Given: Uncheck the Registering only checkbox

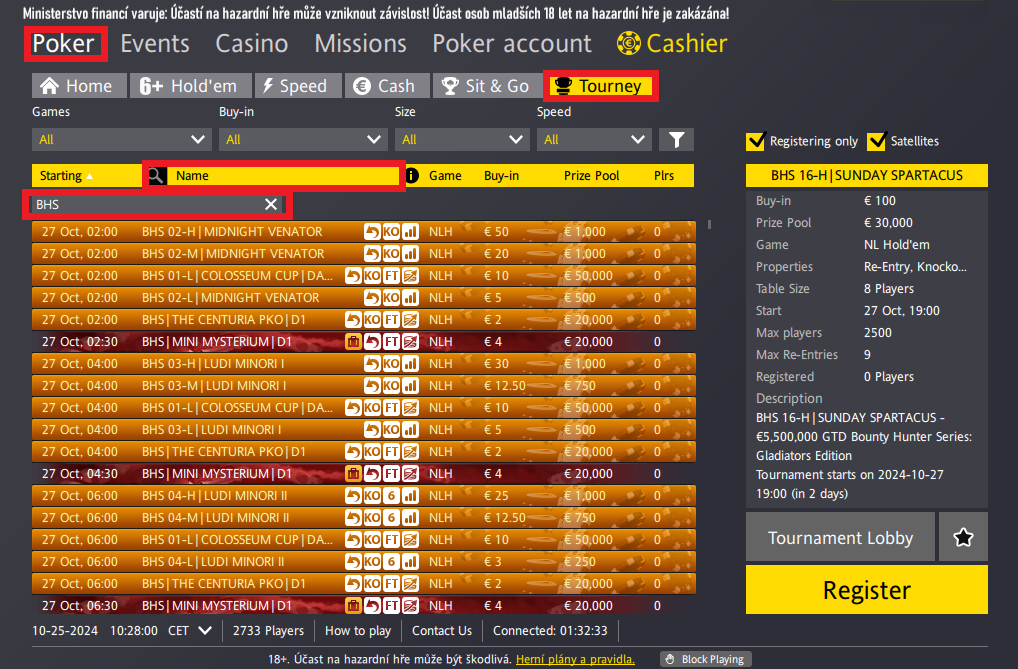Looking at the screenshot, I should [755, 141].
